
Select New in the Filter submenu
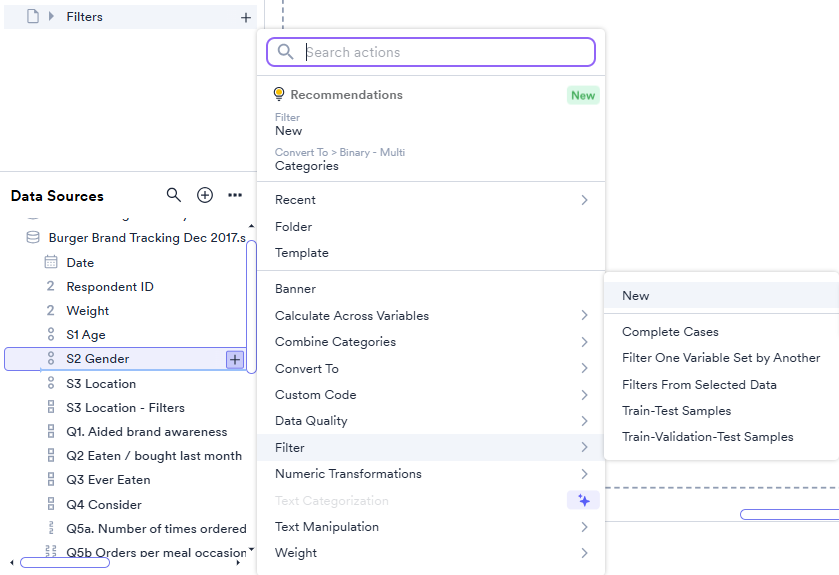tap(636, 296)
